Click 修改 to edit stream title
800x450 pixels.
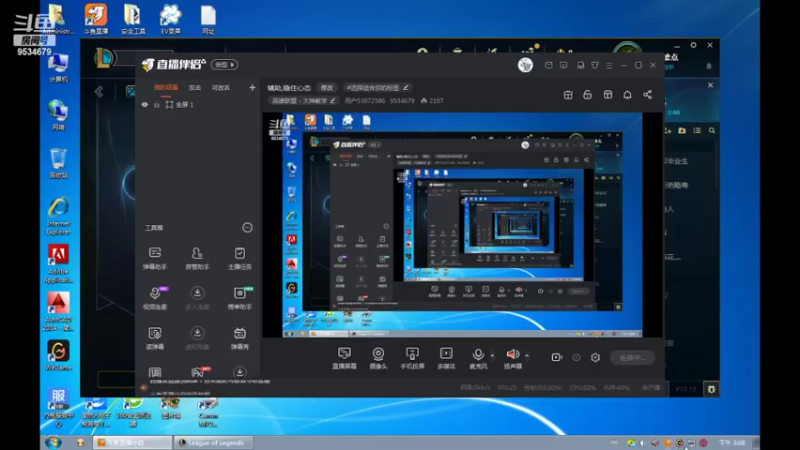pyautogui.click(x=327, y=88)
